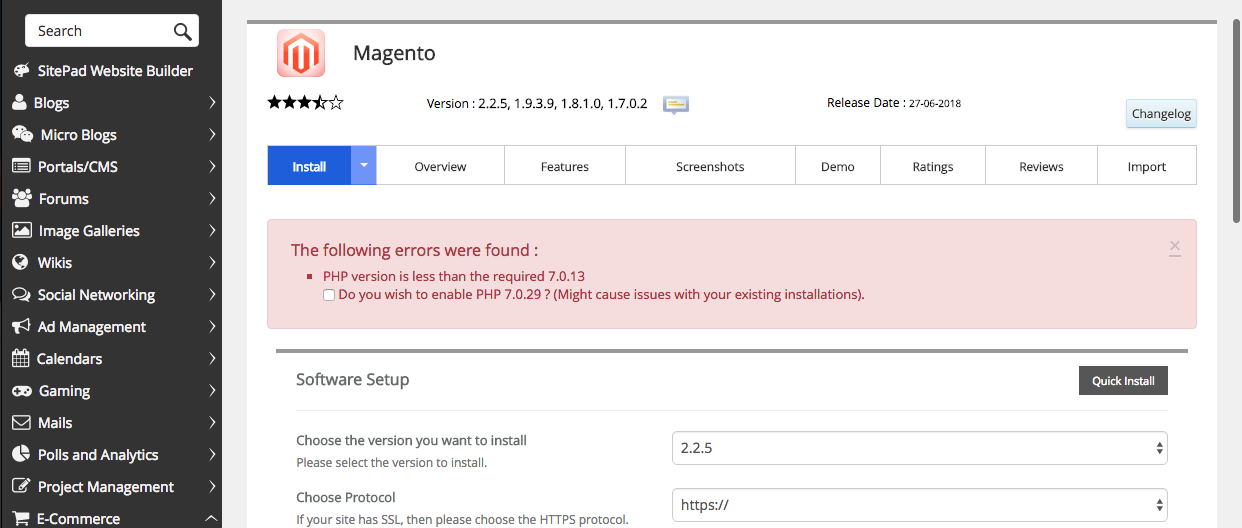Collapse the E-Commerce category
Image resolution: width=1242 pixels, height=528 pixels.
(211, 518)
